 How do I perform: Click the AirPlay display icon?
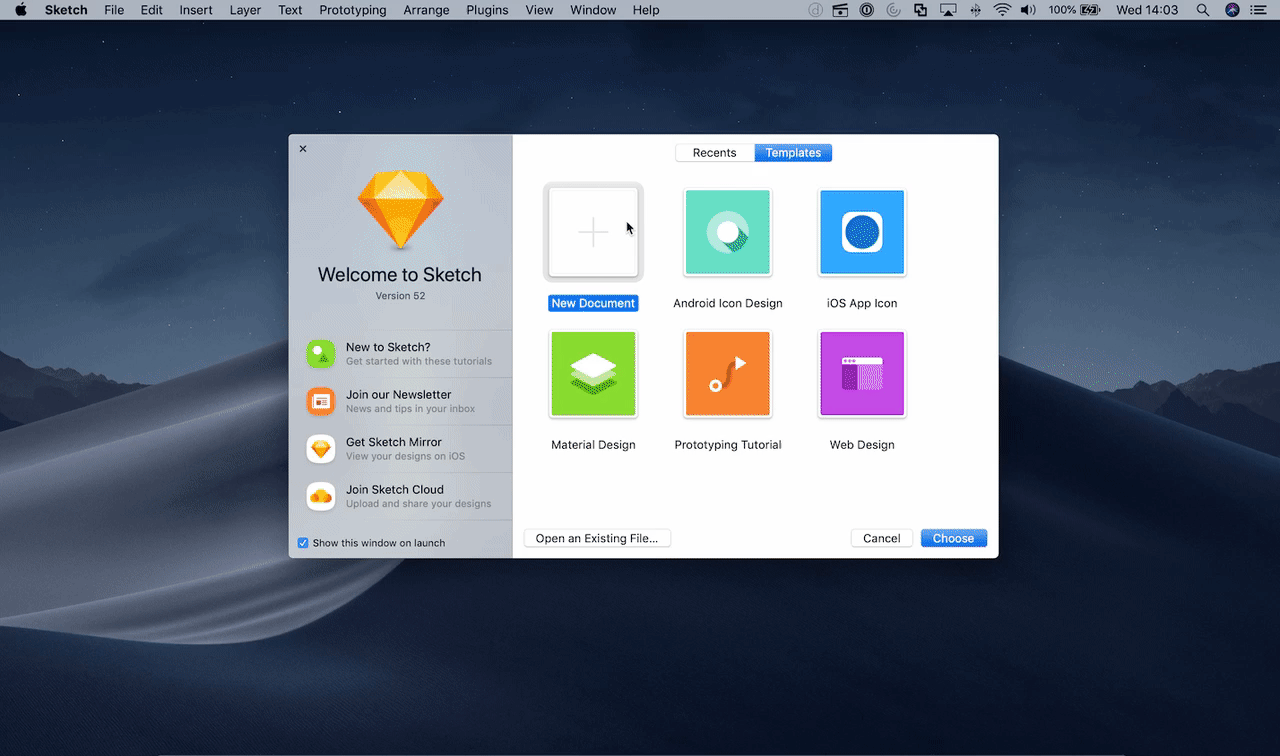tap(948, 10)
